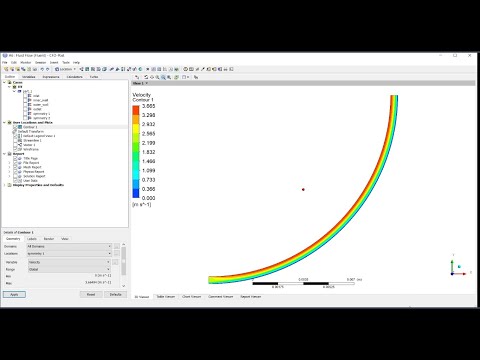Click the details panel vertical scrollbar thumb
The width and height of the screenshot is (480, 360).
point(124,261)
